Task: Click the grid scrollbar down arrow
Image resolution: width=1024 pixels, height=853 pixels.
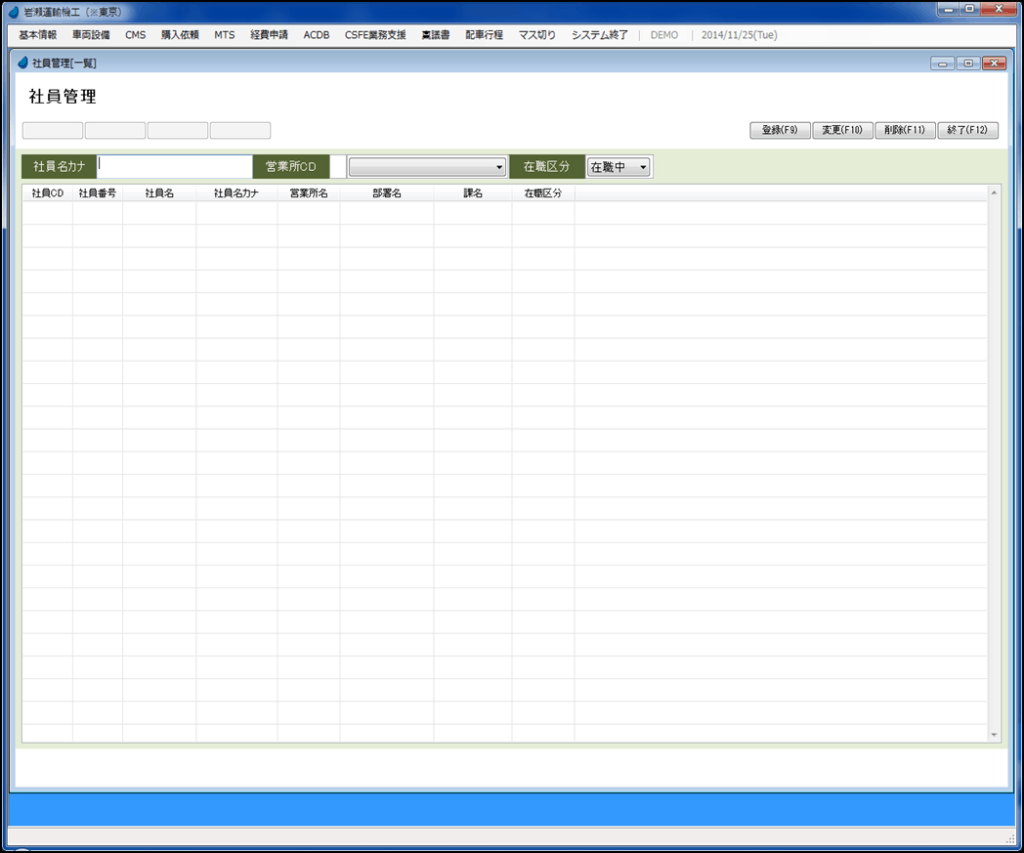Action: tap(993, 735)
